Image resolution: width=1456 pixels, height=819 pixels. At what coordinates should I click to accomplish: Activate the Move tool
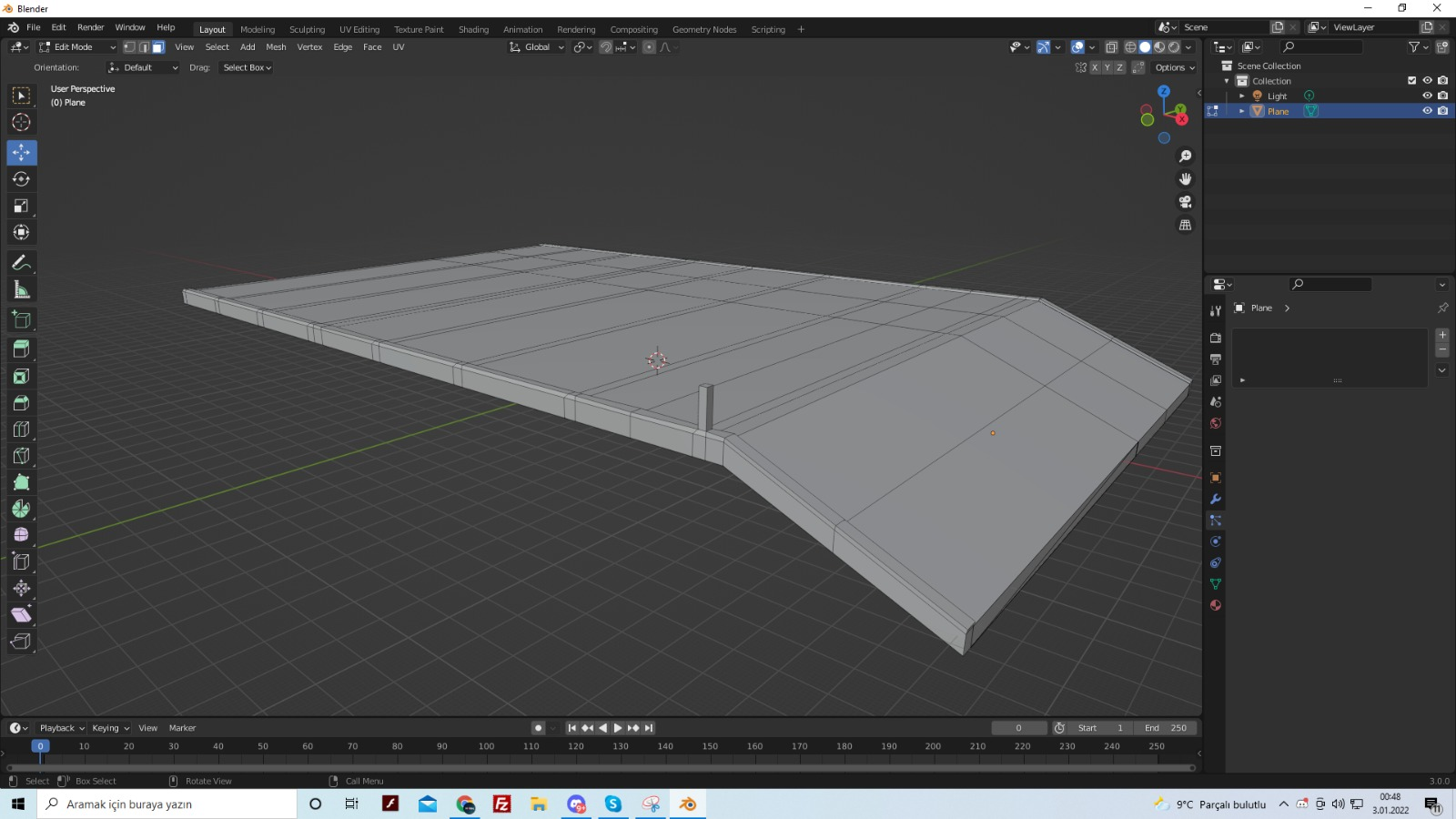click(x=21, y=152)
